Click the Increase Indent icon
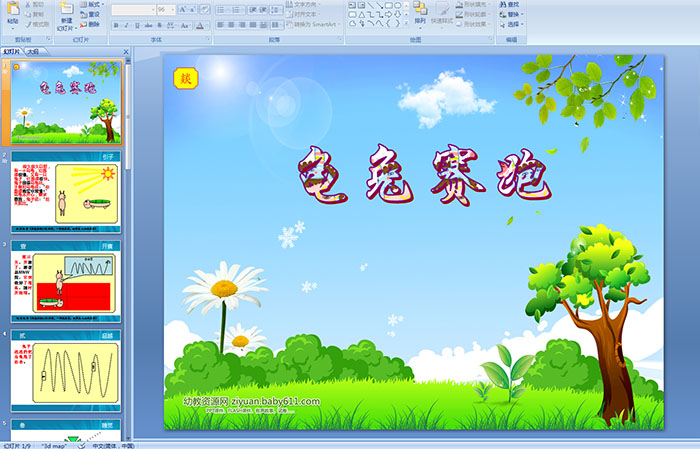 (263, 9)
